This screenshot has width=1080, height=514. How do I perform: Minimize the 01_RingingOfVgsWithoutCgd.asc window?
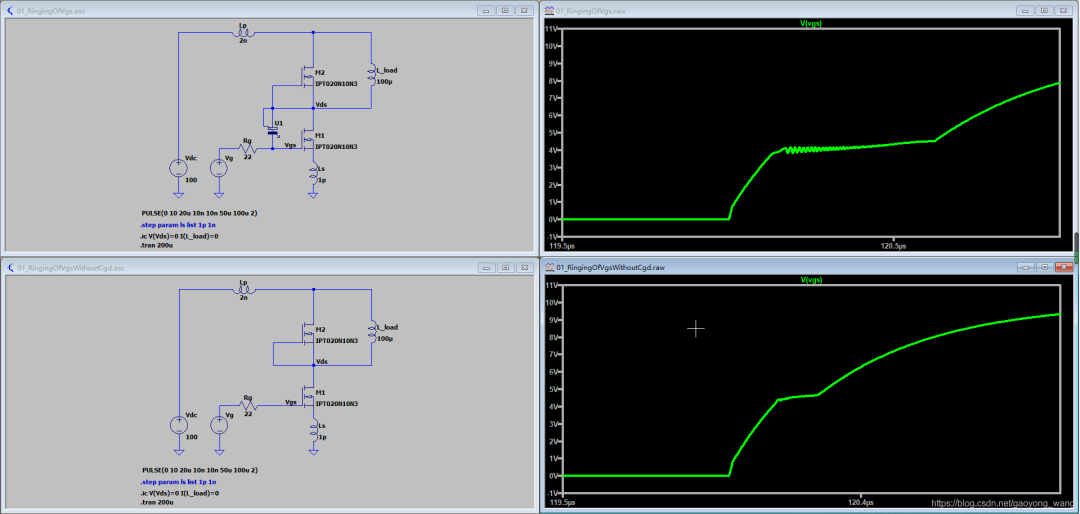[x=486, y=267]
